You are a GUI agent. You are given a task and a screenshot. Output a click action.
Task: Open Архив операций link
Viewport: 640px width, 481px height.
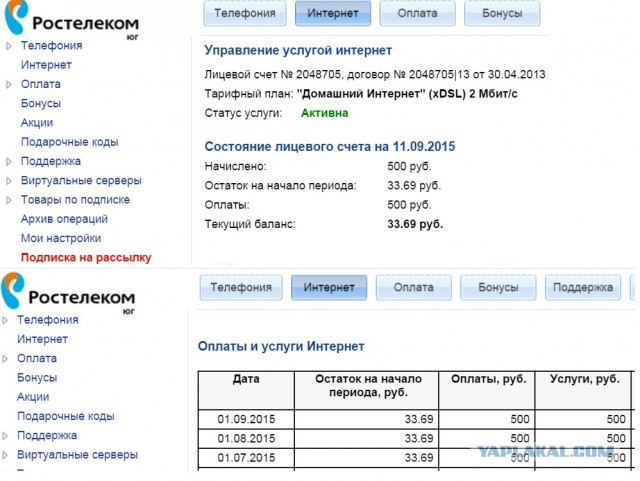point(64,219)
